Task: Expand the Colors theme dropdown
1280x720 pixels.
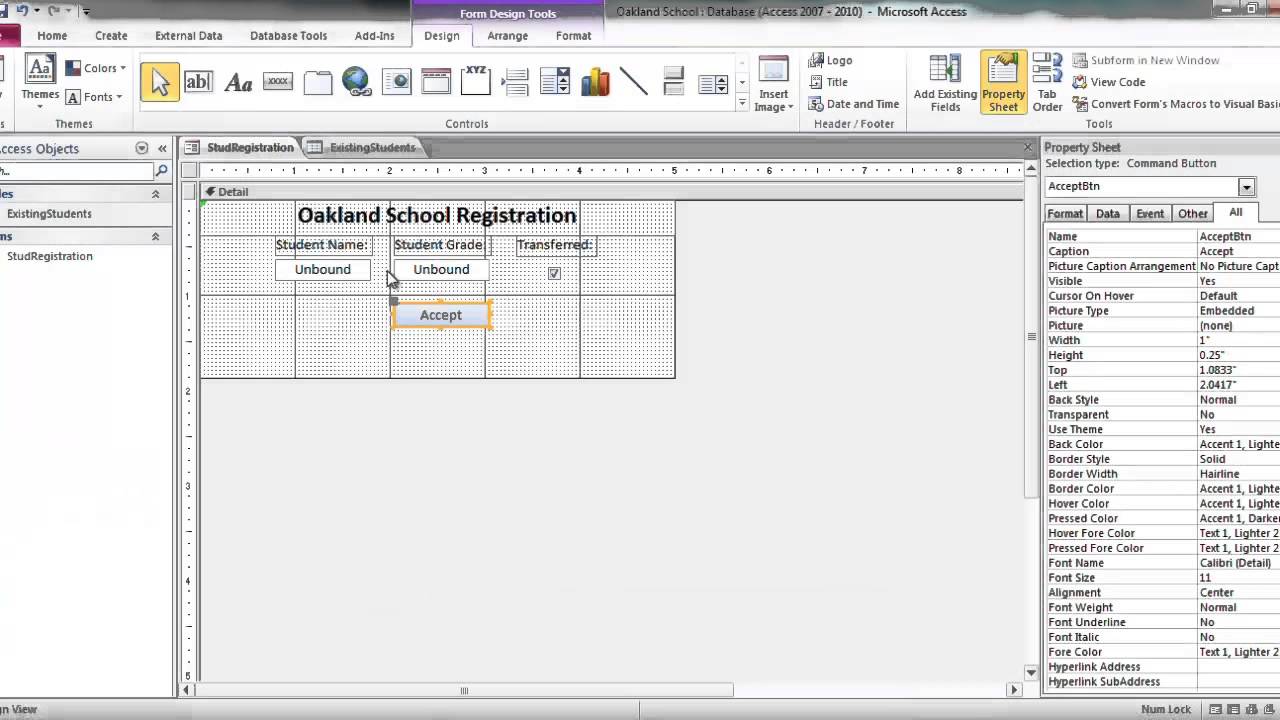Action: 97,68
